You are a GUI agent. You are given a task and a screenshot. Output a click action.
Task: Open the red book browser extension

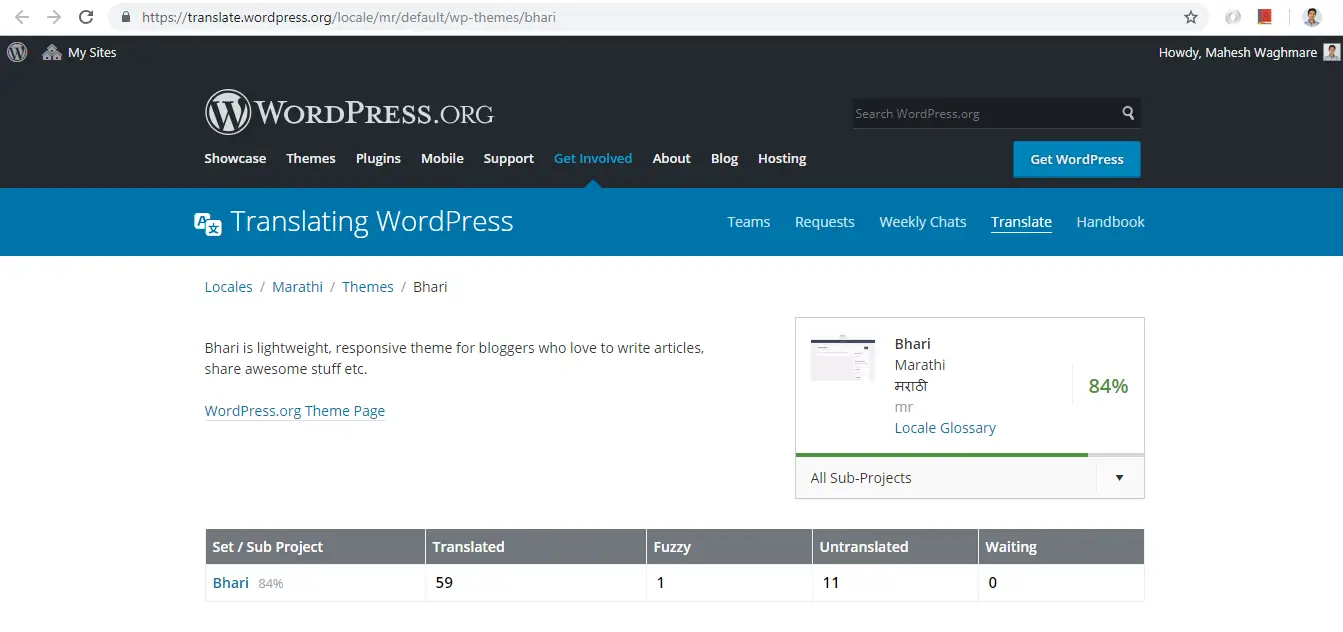1265,17
